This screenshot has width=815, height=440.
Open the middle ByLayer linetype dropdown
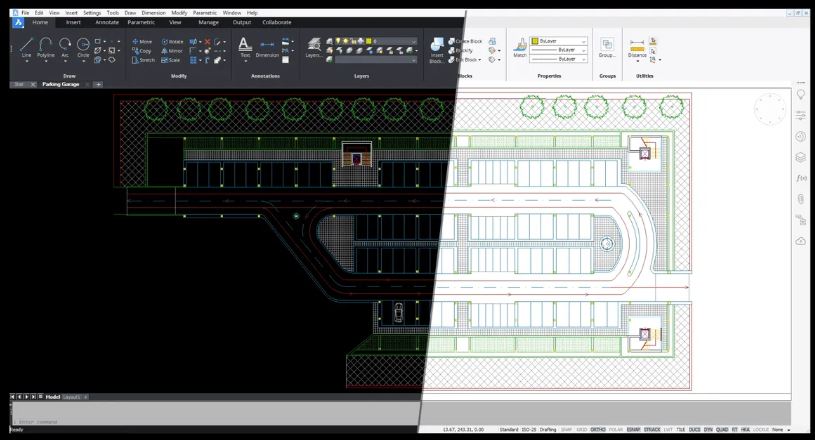558,50
